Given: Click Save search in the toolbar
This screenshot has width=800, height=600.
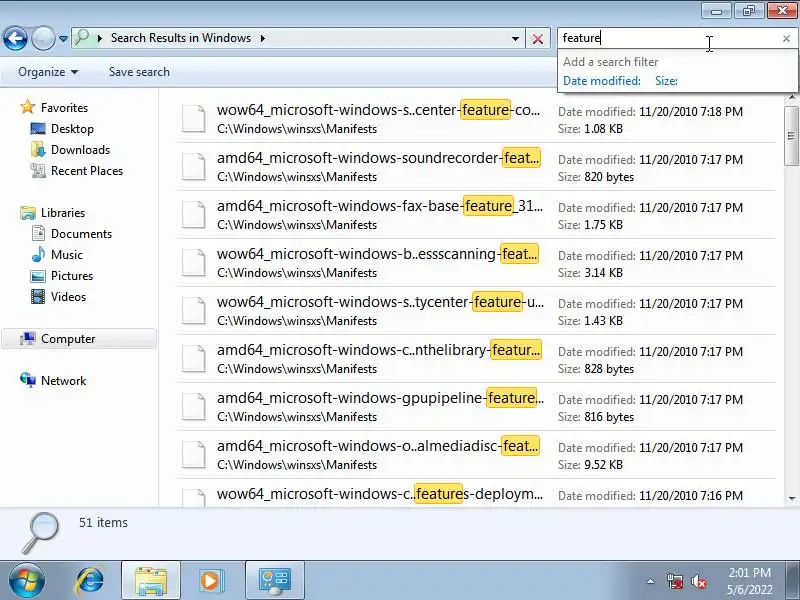Looking at the screenshot, I should point(139,72).
